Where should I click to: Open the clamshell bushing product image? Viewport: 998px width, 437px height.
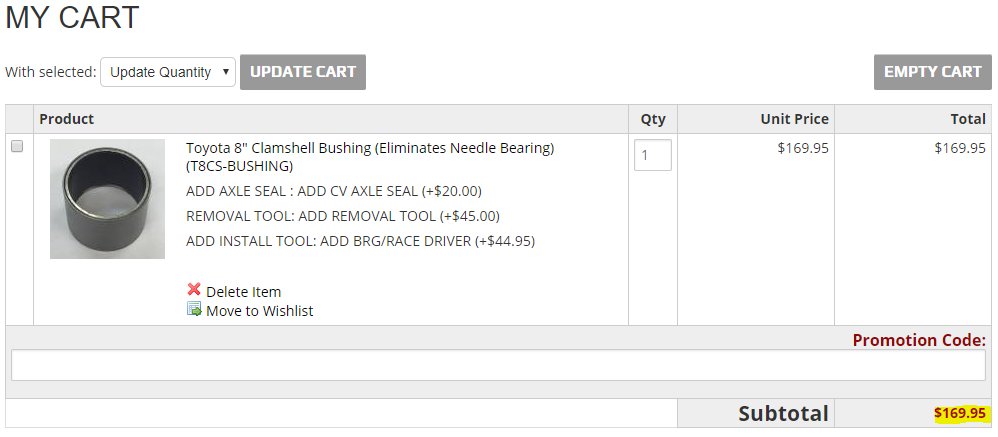pyautogui.click(x=108, y=199)
